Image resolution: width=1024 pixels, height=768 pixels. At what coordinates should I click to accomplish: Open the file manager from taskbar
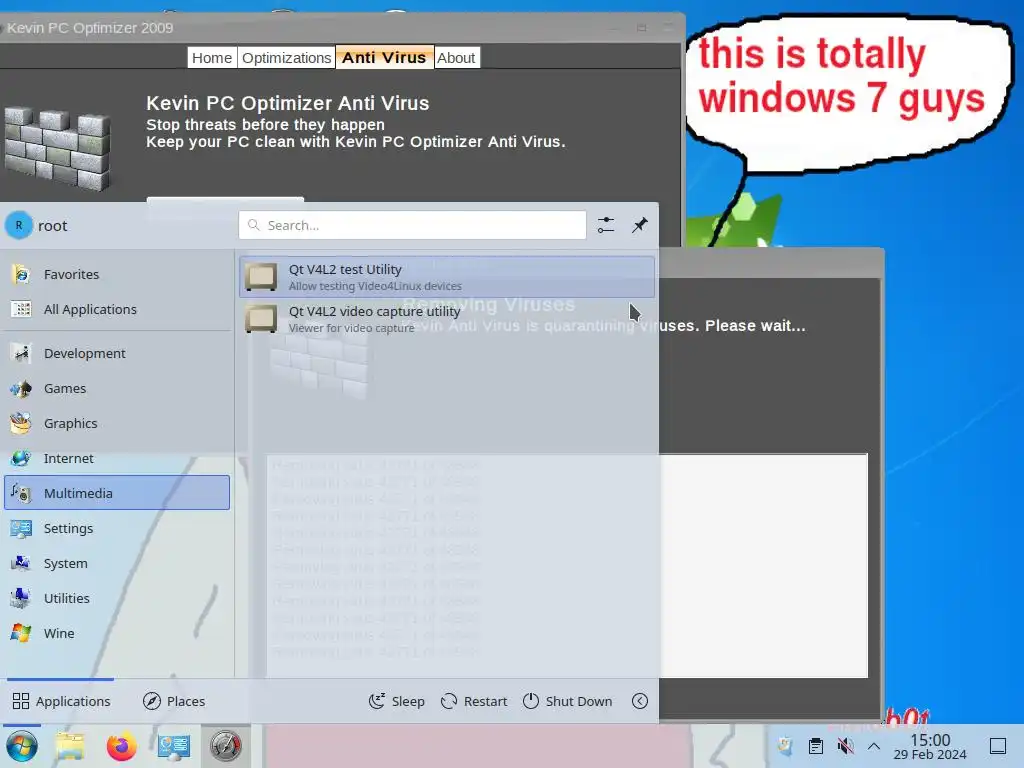[x=70, y=746]
